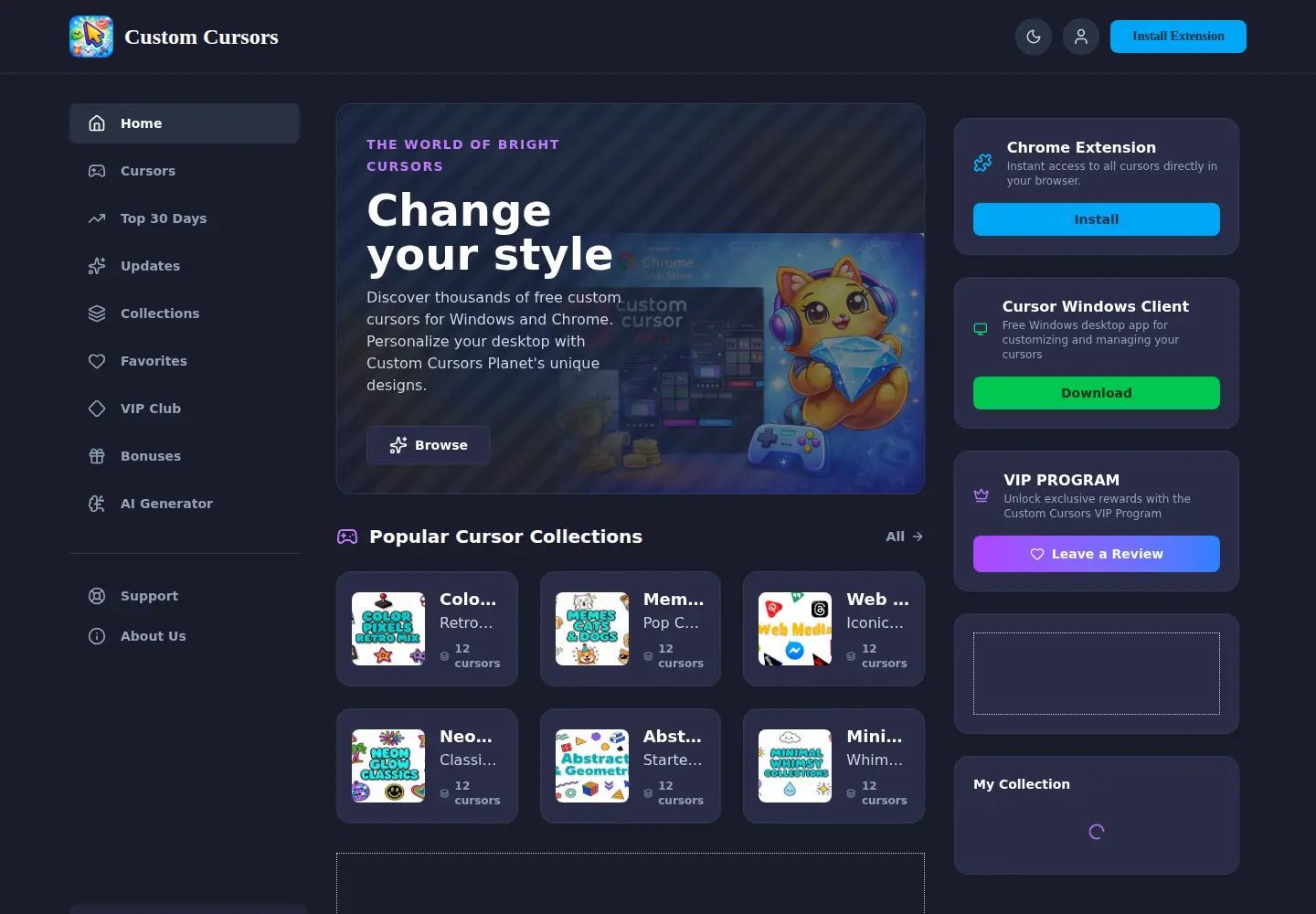Click the About Us info icon
The image size is (1316, 914).
tap(97, 636)
